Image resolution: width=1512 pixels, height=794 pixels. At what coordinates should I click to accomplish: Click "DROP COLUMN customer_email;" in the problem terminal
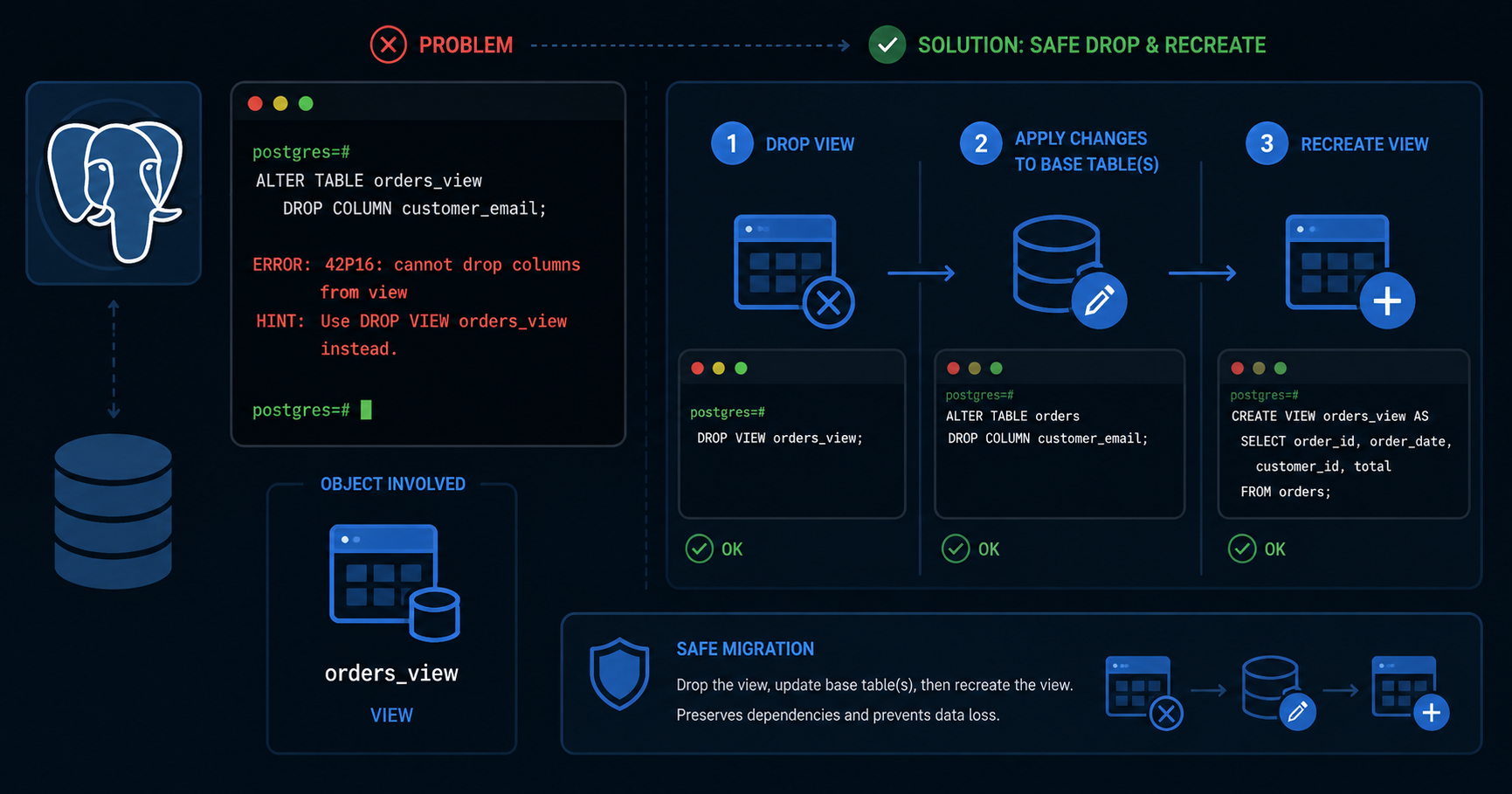tap(414, 209)
